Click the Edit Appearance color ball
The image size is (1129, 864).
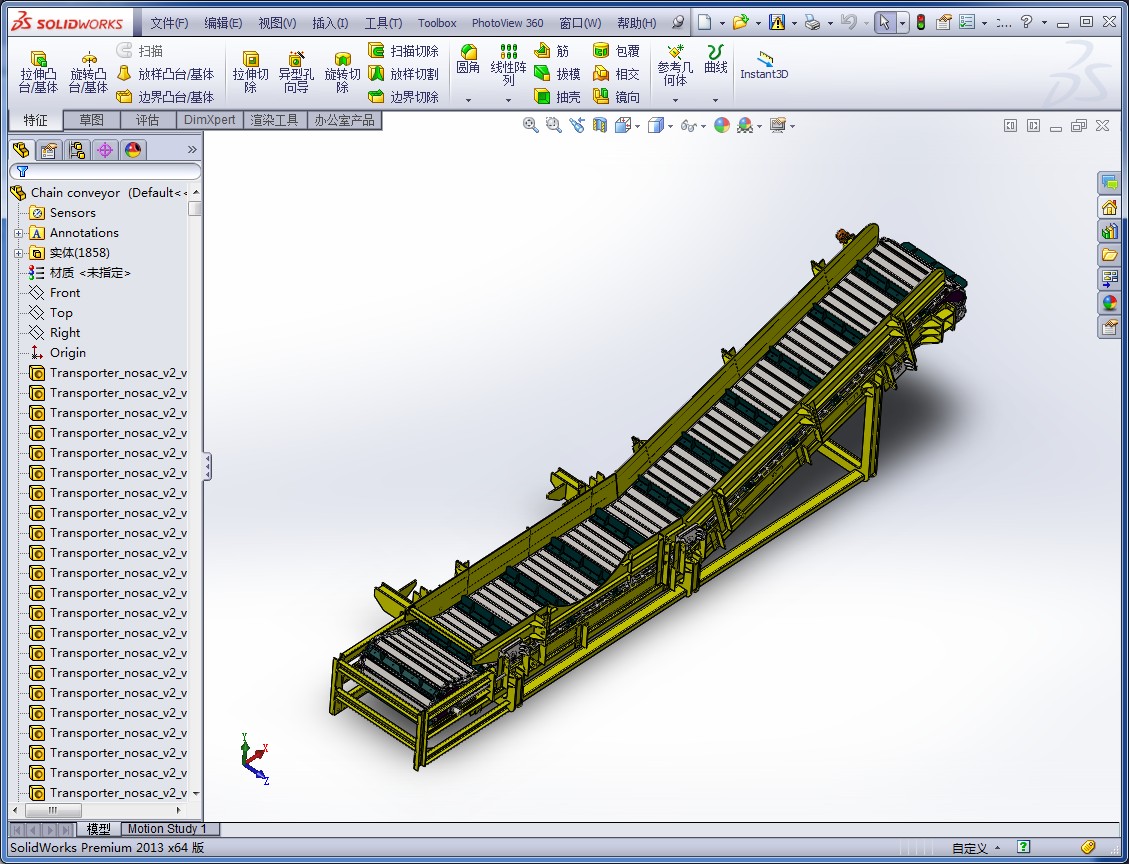point(721,125)
